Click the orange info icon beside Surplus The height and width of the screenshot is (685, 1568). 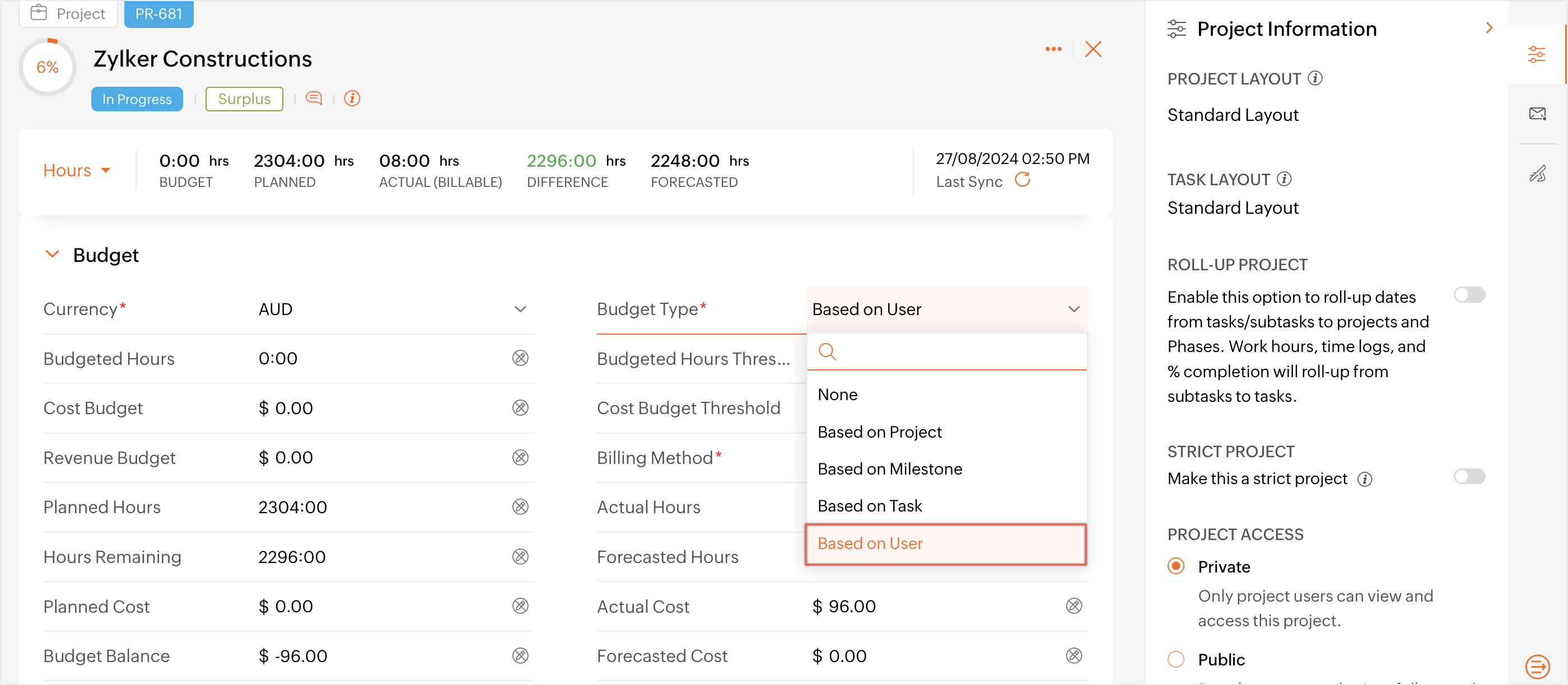click(352, 98)
